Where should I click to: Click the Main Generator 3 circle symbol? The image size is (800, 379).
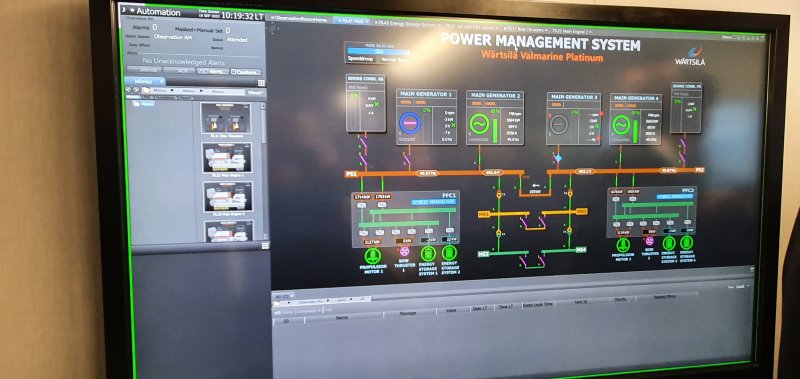(x=559, y=124)
